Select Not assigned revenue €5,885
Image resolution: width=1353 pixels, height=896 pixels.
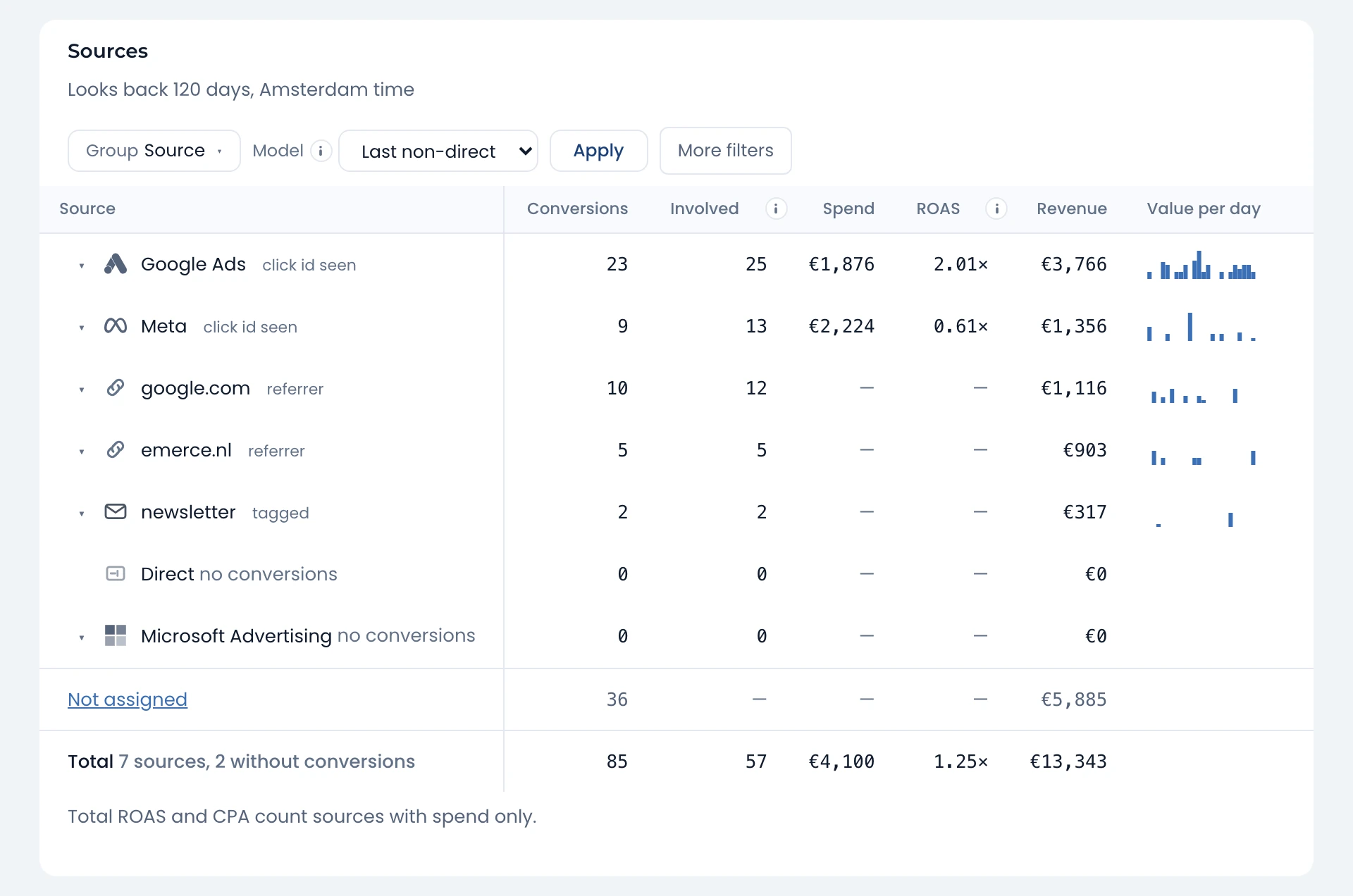click(1074, 699)
